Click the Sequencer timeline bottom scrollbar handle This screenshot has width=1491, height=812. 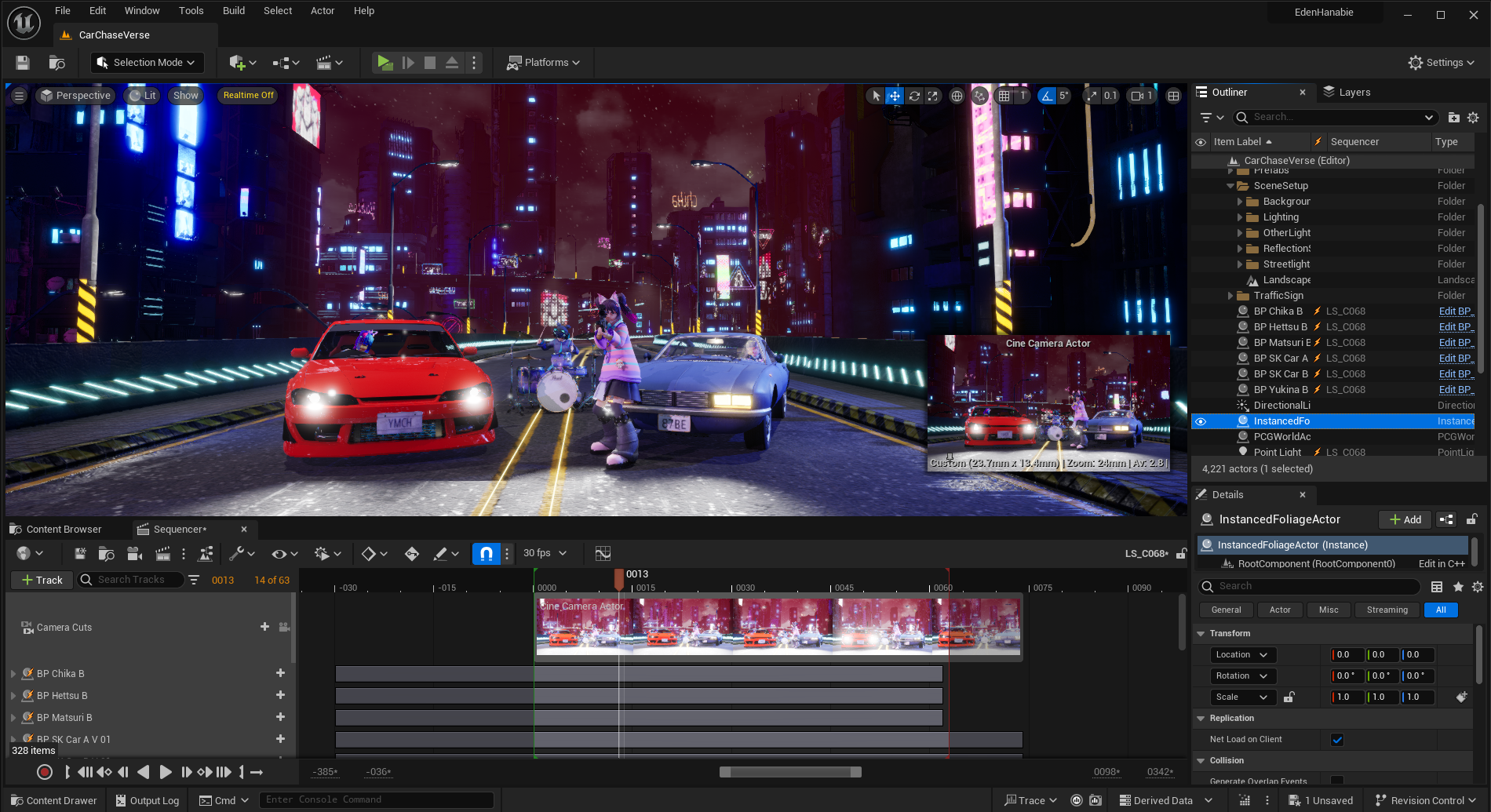(790, 772)
